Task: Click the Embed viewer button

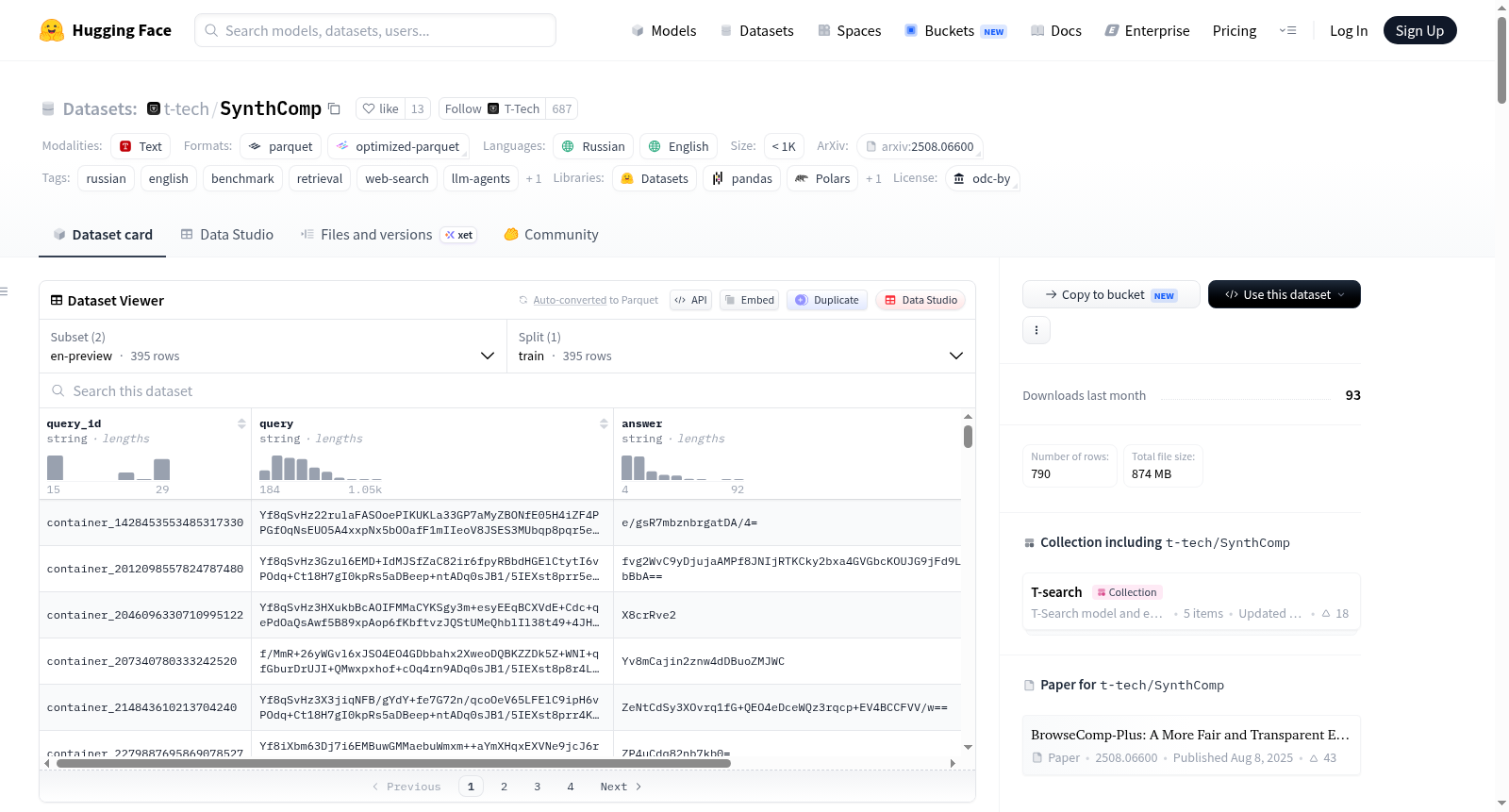Action: (750, 300)
